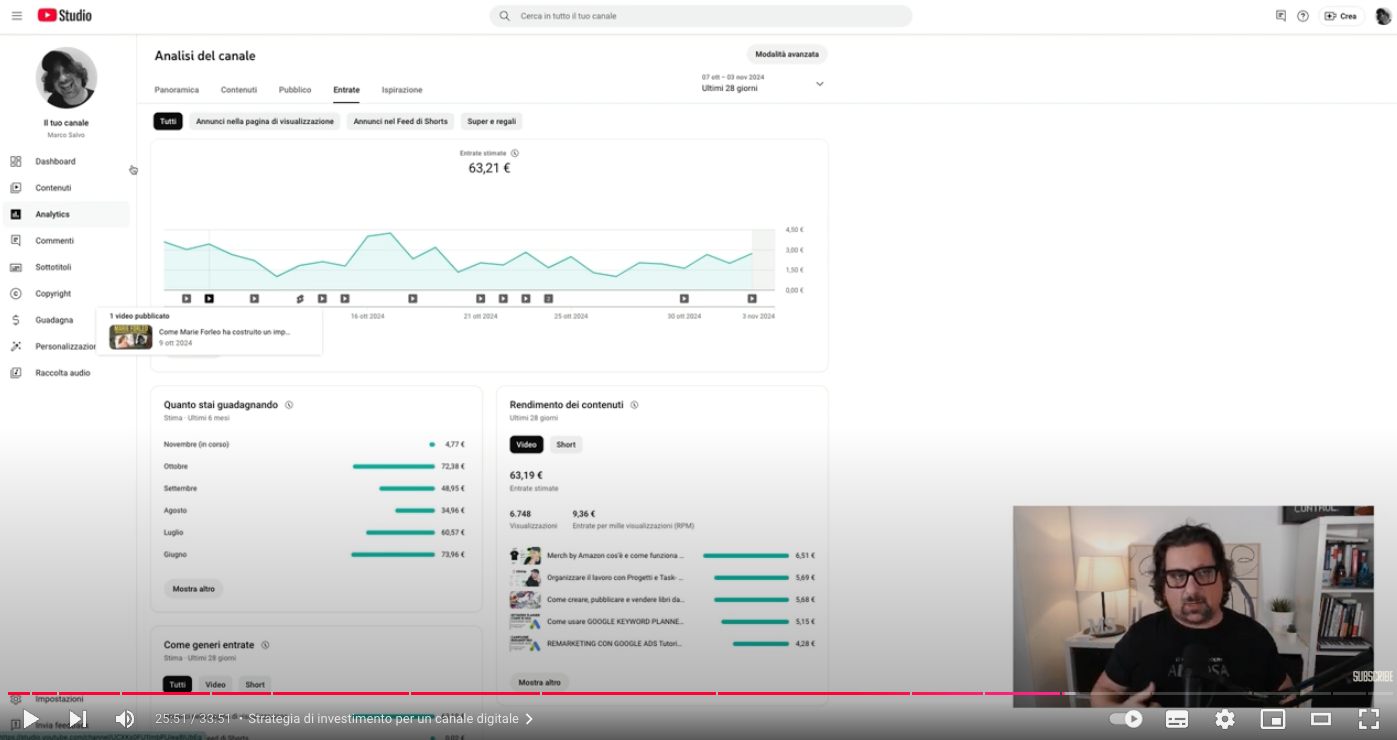Viewport: 1397px width, 740px height.
Task: Switch to the Ispirazione tab
Action: click(x=402, y=90)
